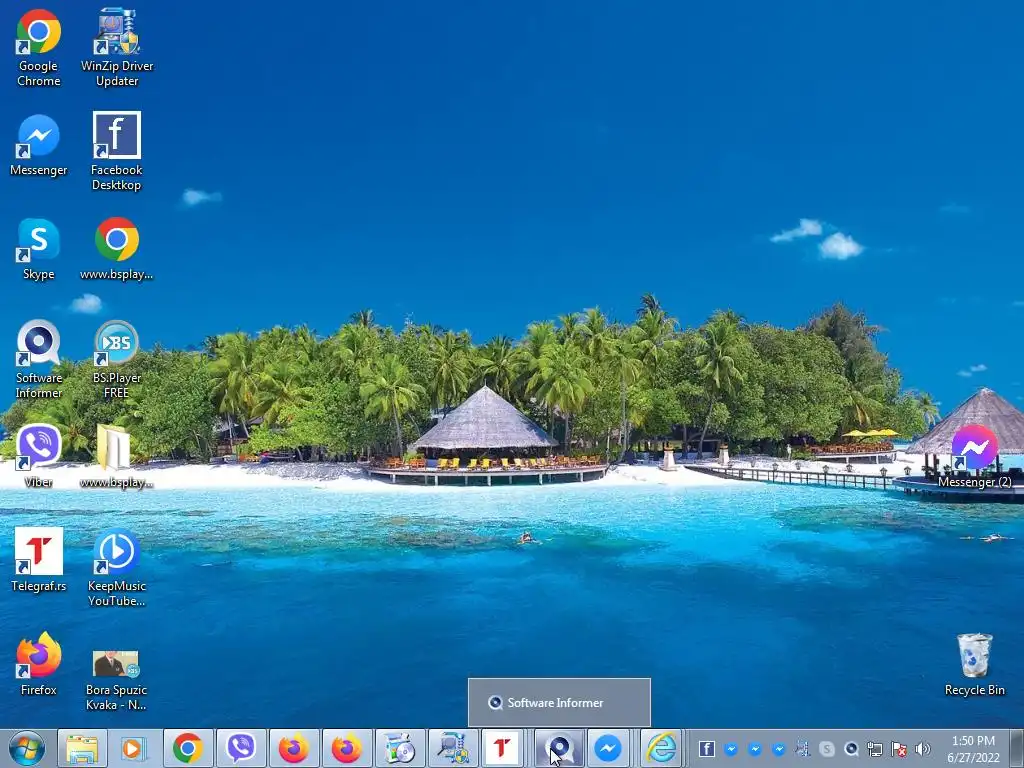
Task: Select the Firefox desktop shortcut
Action: click(x=39, y=664)
